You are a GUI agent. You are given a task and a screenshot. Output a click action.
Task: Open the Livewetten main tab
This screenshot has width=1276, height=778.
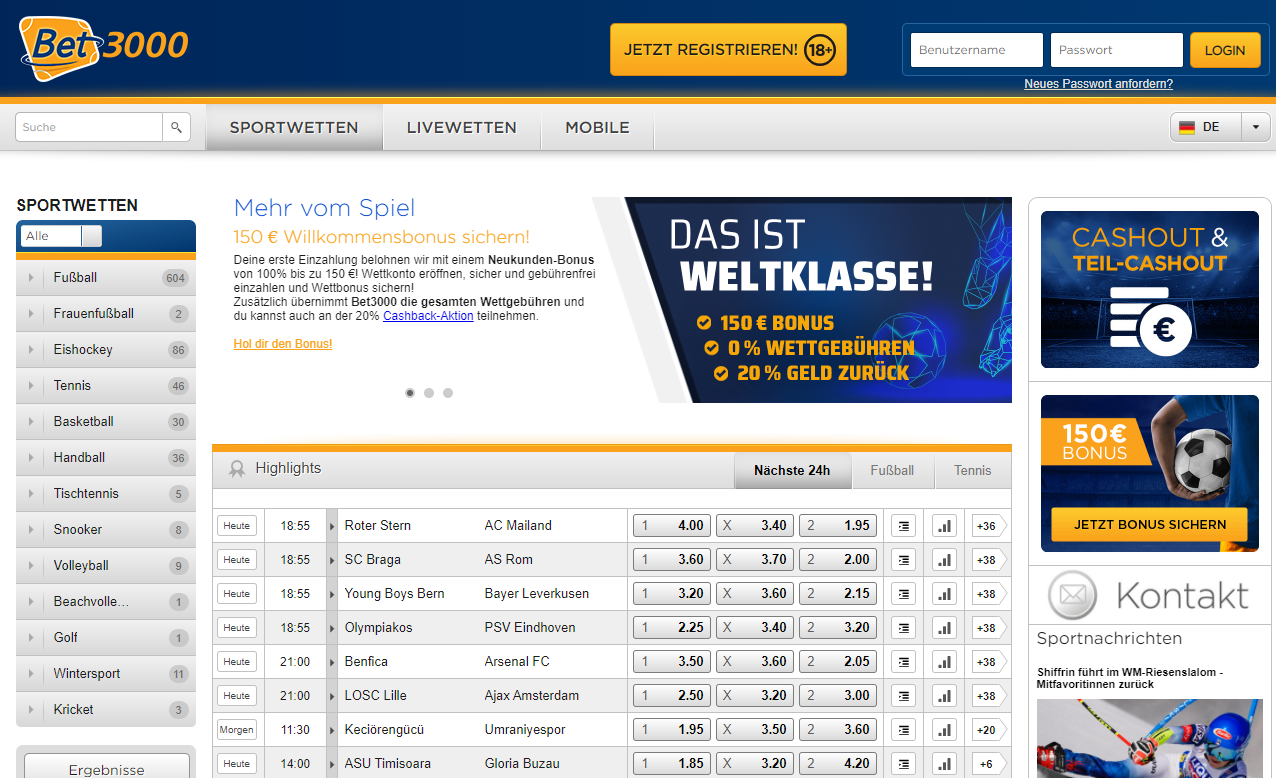[x=462, y=128]
